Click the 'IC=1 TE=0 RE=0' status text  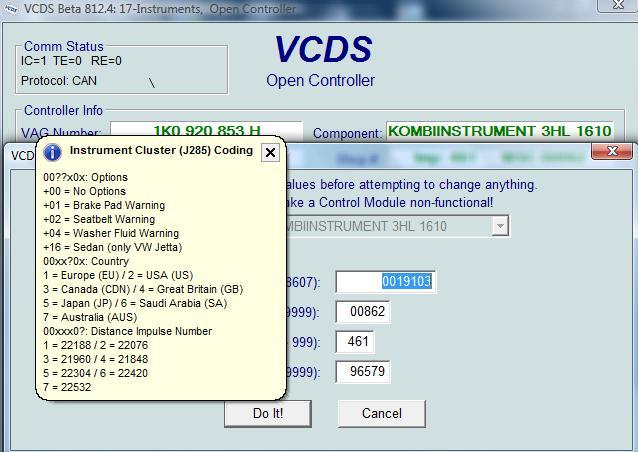click(71, 61)
